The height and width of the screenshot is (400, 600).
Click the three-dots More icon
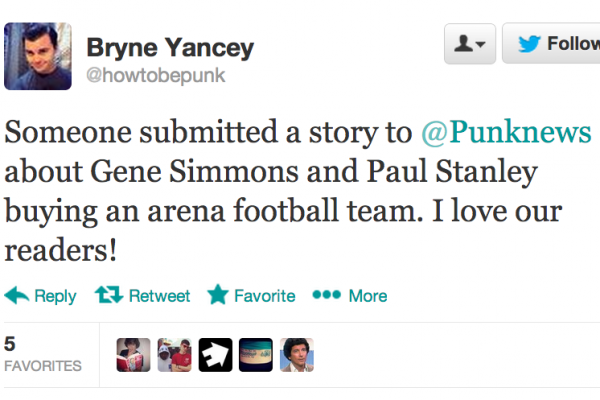[327, 296]
